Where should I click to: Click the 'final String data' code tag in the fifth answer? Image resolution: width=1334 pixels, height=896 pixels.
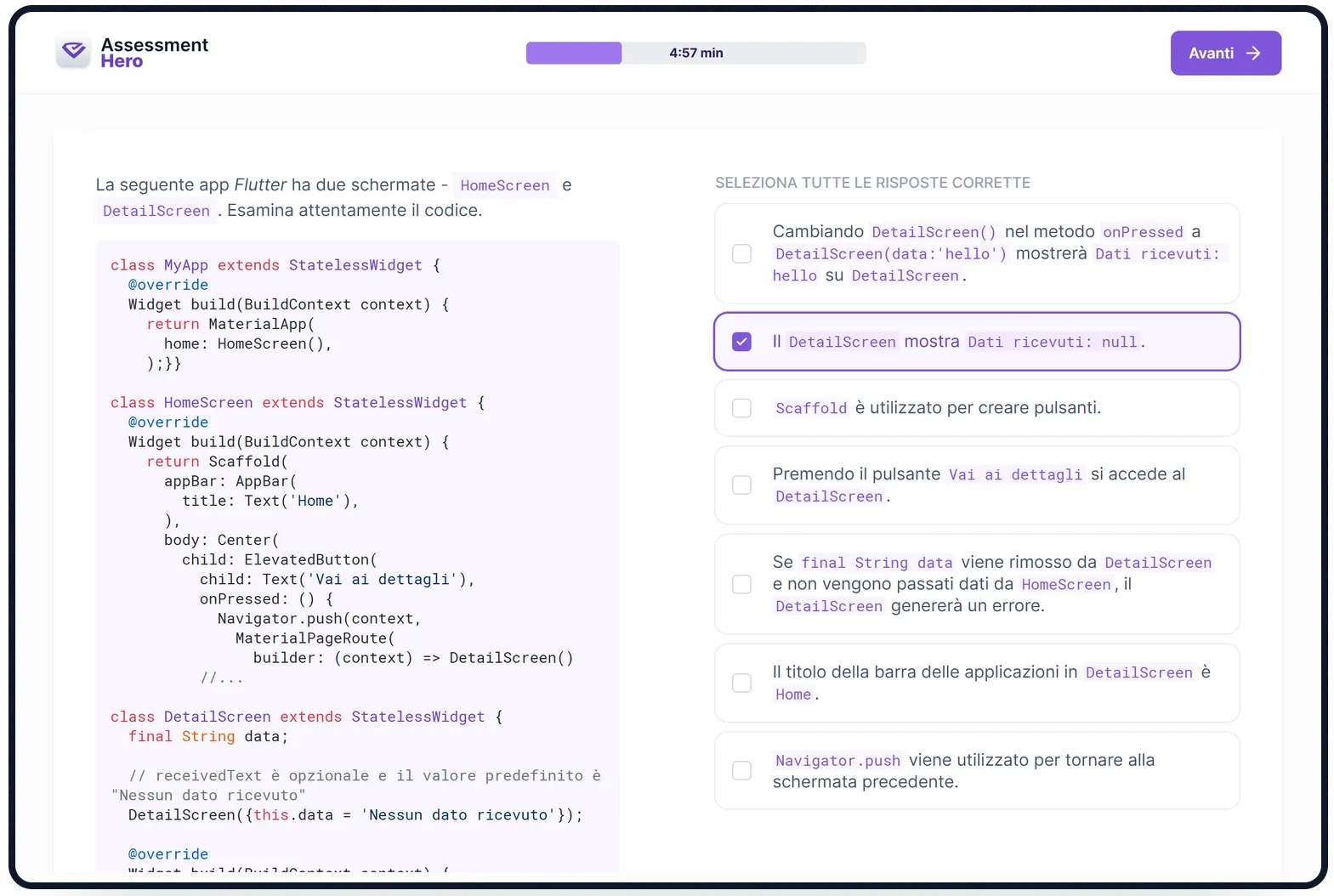[877, 563]
